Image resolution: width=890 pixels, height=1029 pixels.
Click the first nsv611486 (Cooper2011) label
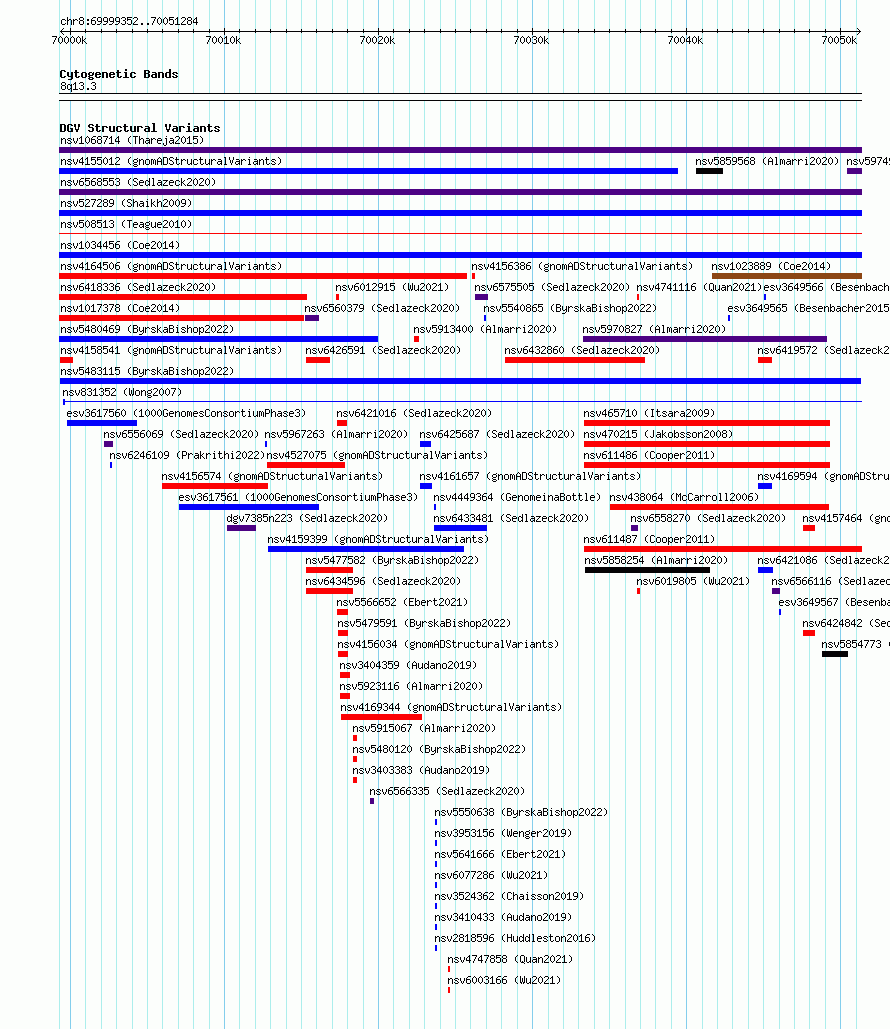649,455
